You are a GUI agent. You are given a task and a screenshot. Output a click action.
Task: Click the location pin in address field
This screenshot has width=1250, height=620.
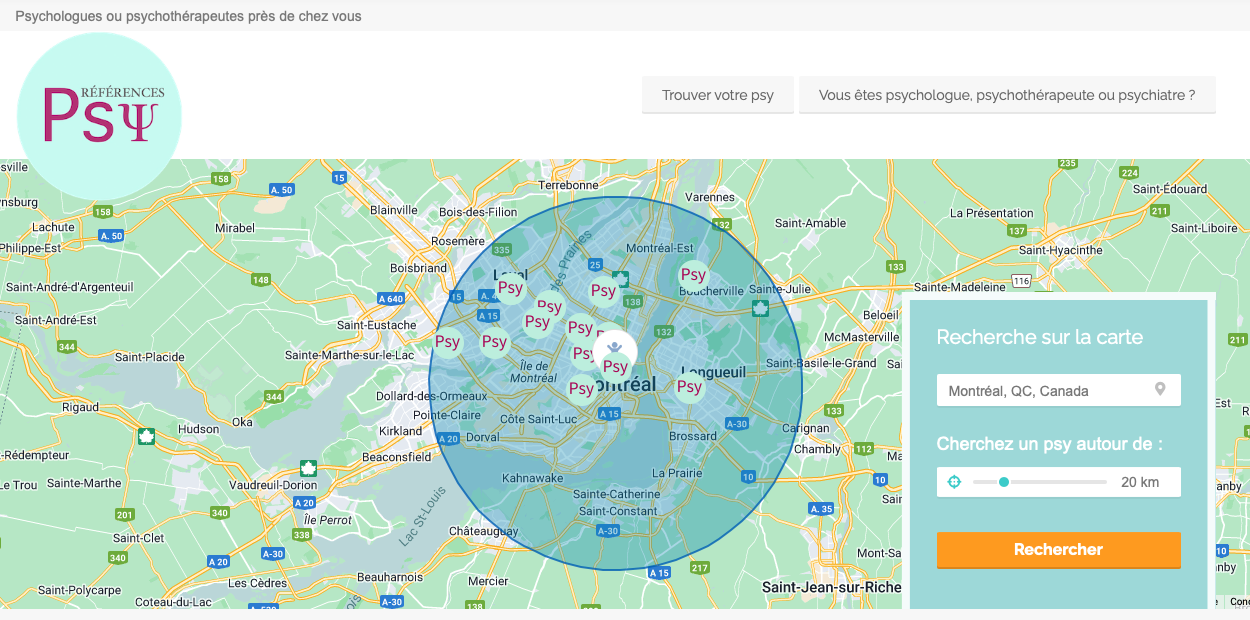pyautogui.click(x=1160, y=389)
